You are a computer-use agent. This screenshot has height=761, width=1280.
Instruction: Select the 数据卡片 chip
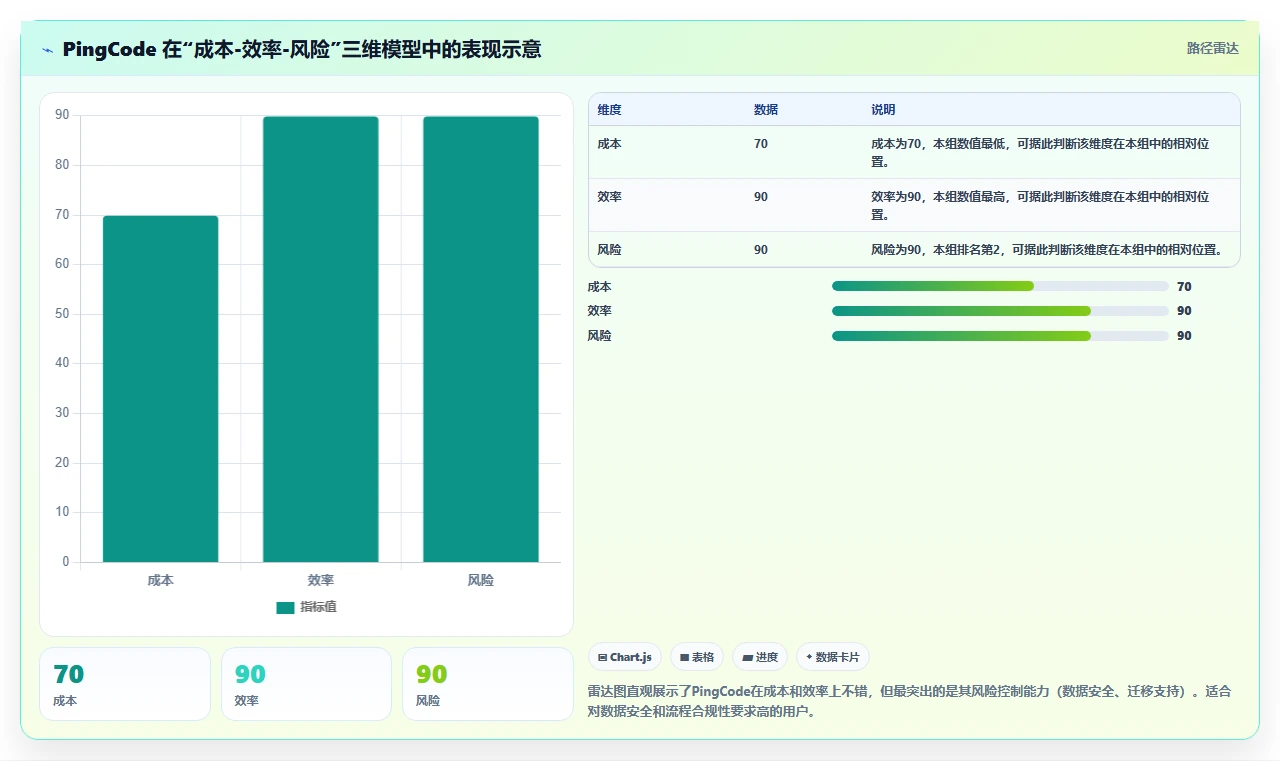833,657
